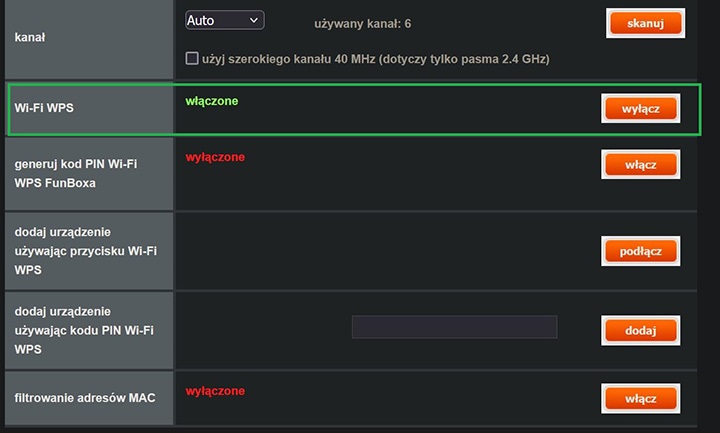Screen dimensions: 720x433
Task: Disable Wi-Fi WPS with the wyłącz button
Action: (641, 108)
